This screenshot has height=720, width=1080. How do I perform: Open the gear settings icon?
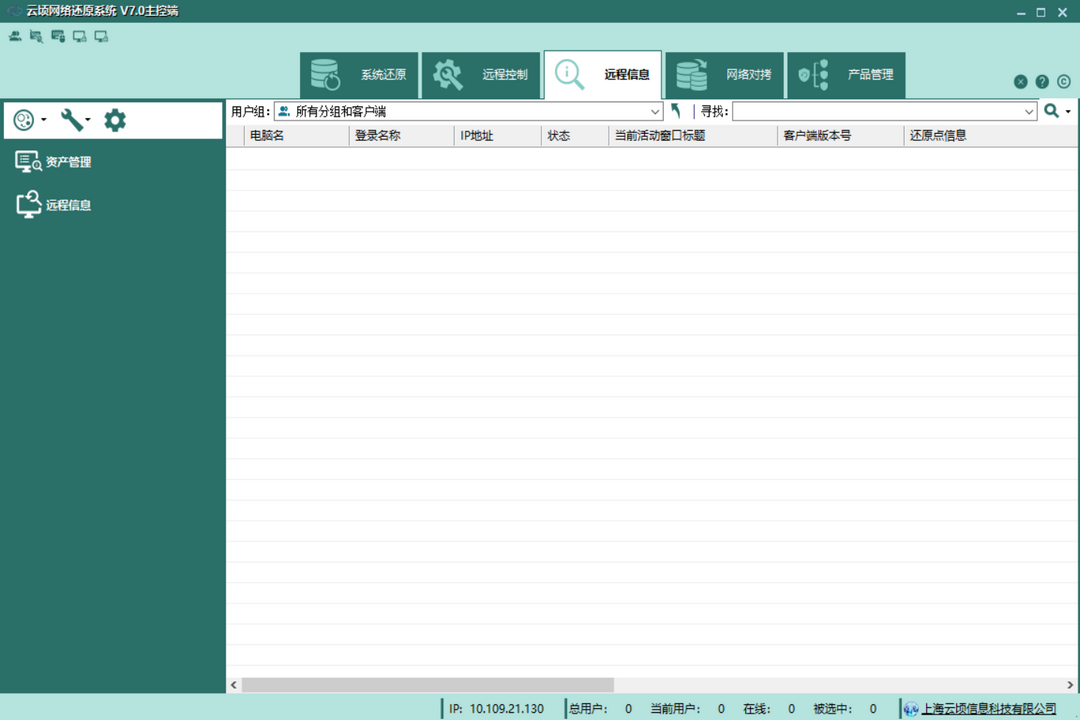(114, 119)
